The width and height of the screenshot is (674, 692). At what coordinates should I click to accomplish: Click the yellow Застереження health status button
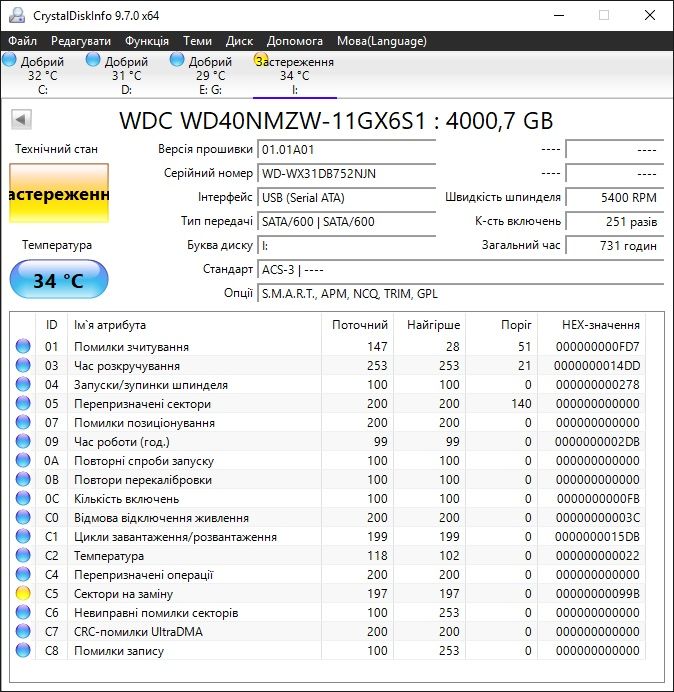(59, 193)
